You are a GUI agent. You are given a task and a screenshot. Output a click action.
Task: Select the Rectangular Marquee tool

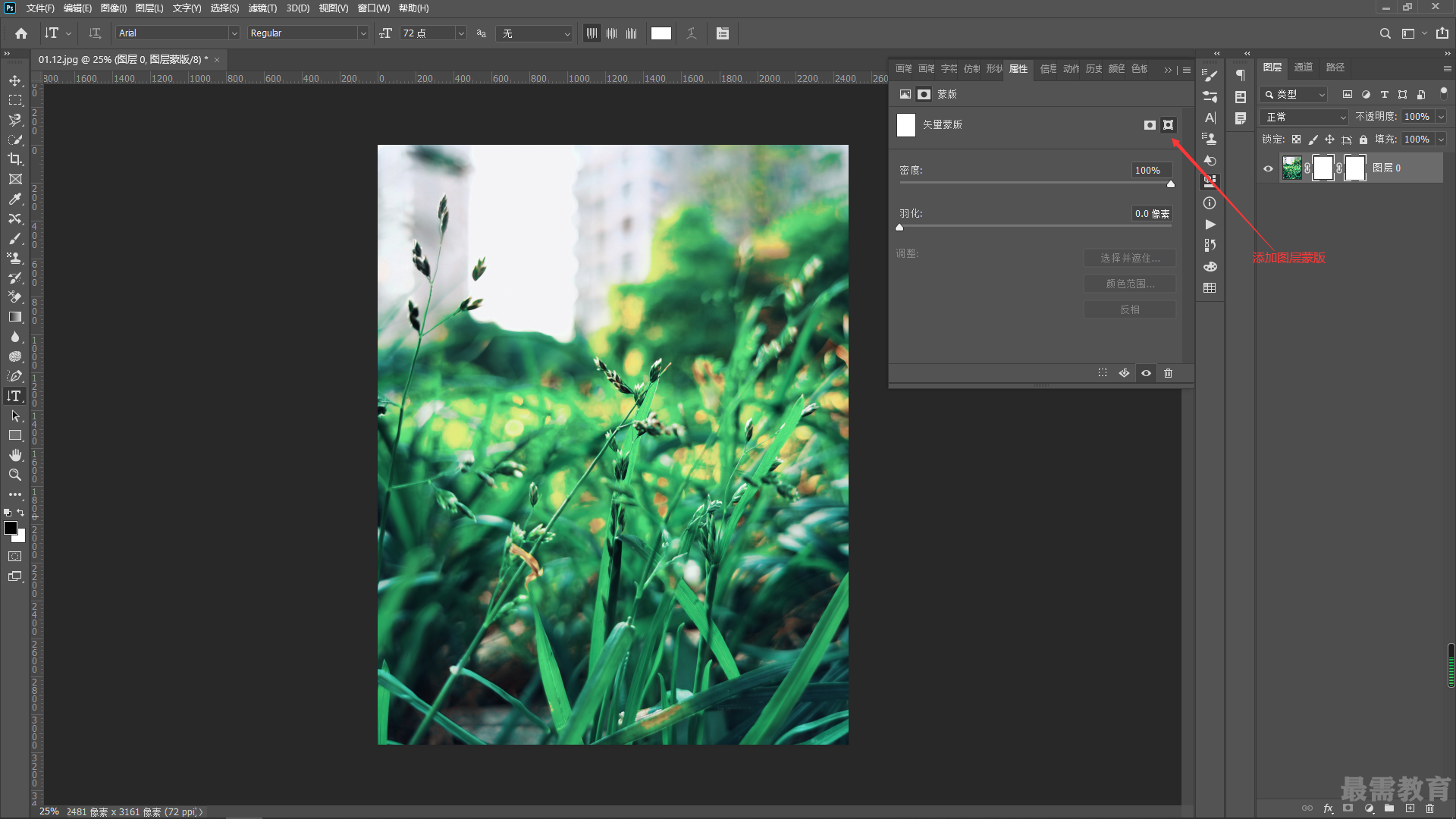tap(15, 100)
